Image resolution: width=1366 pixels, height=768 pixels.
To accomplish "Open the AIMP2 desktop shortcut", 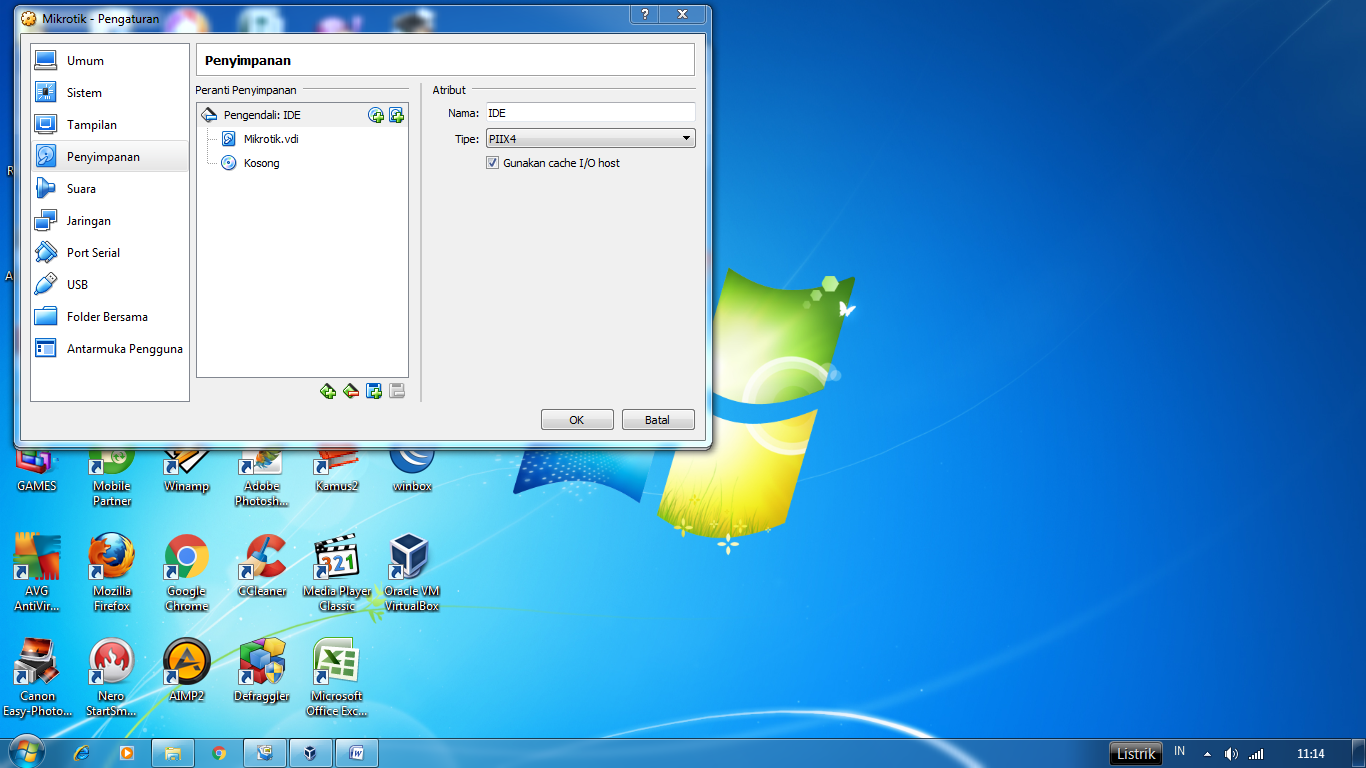I will [187, 670].
